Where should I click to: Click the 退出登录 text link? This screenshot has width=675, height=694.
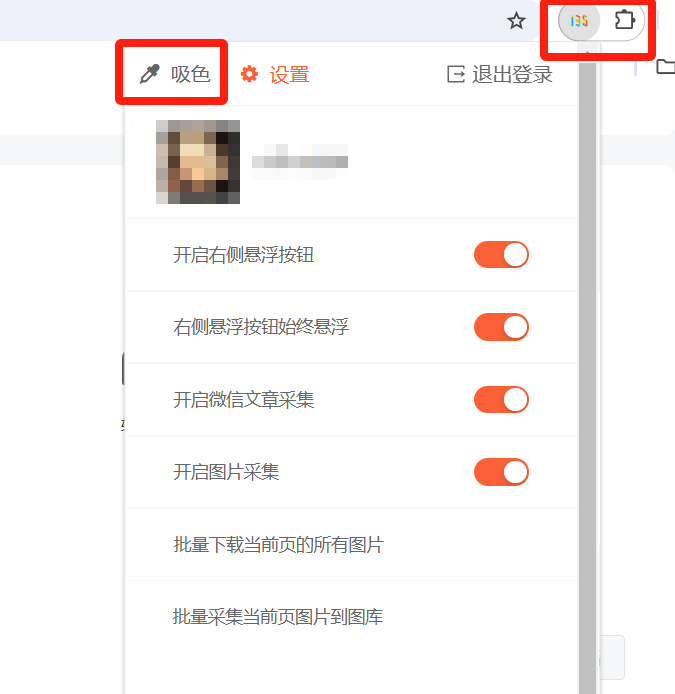512,74
